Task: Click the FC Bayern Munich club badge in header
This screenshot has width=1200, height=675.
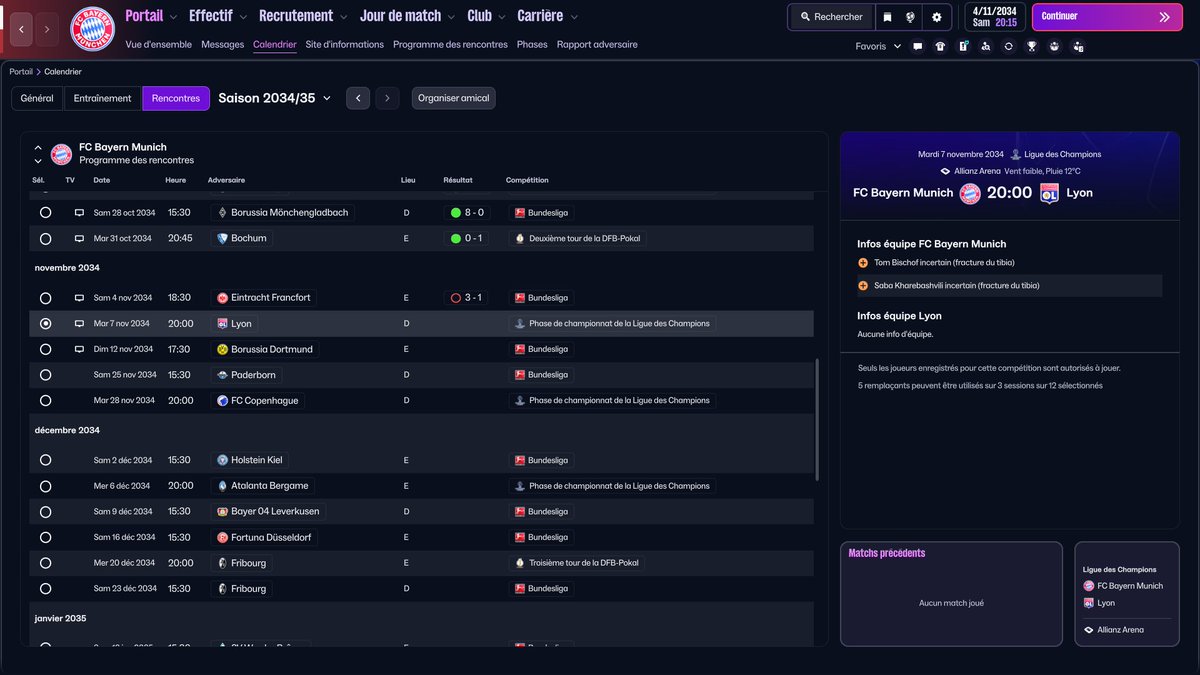Action: point(92,29)
